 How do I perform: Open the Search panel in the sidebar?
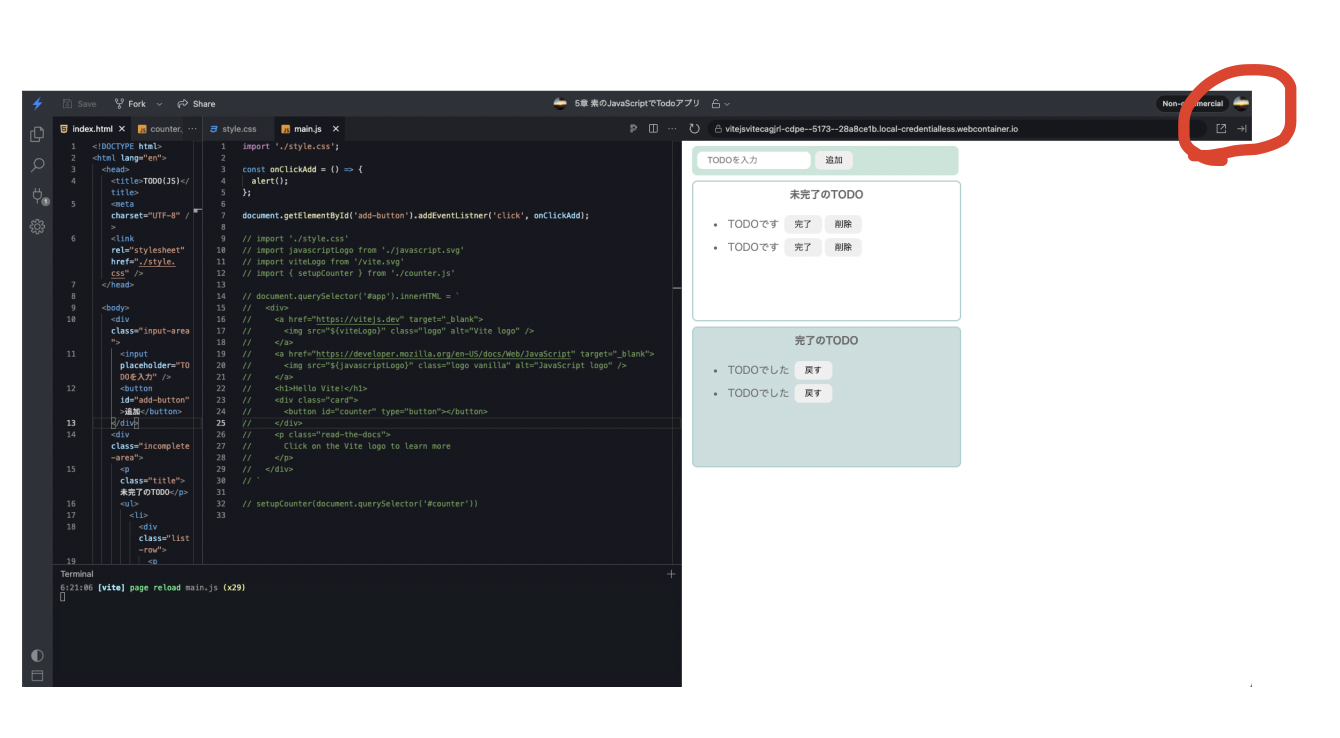[37, 165]
